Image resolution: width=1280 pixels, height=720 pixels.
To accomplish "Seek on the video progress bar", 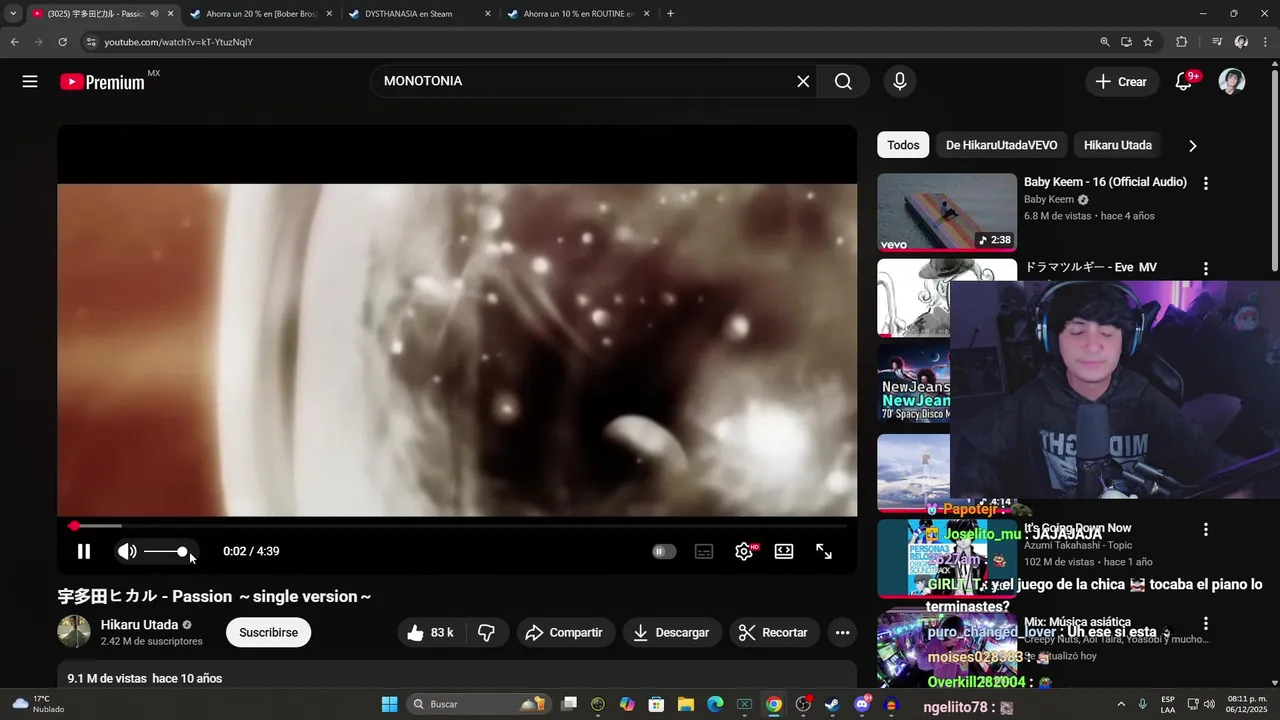I will (x=457, y=526).
